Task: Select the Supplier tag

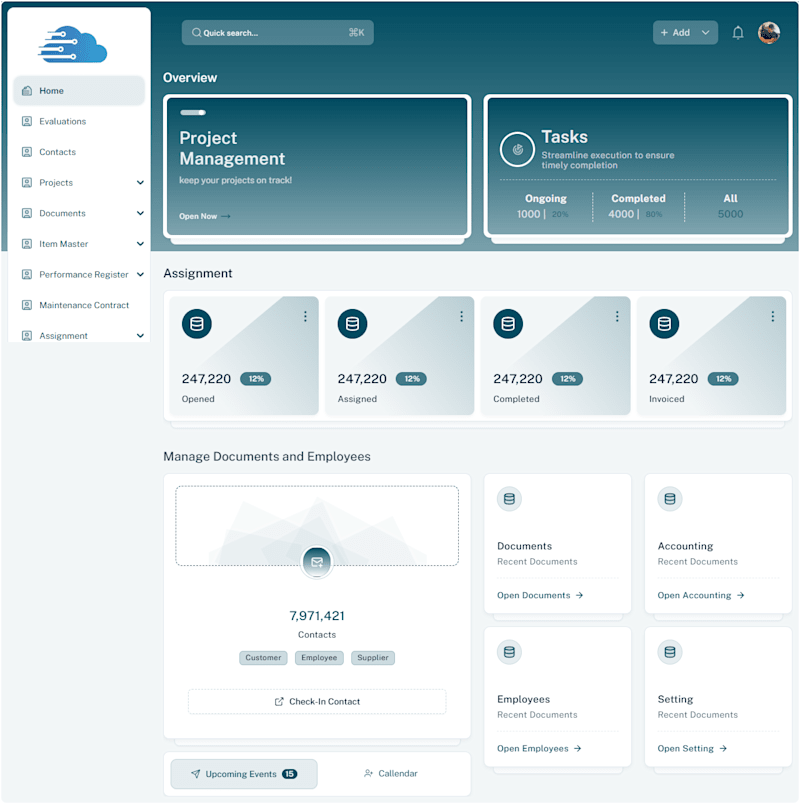Action: [x=373, y=658]
